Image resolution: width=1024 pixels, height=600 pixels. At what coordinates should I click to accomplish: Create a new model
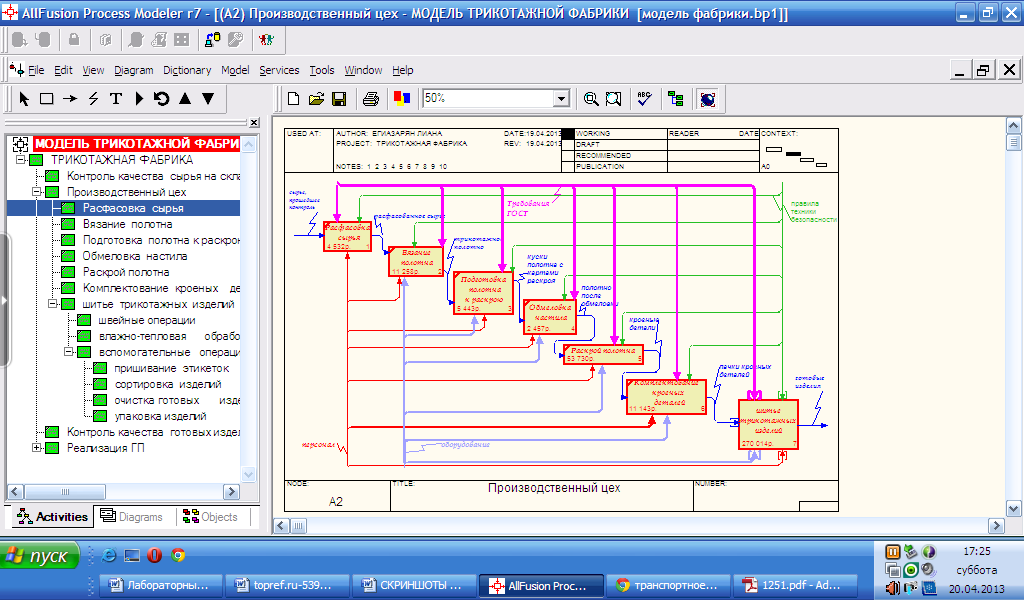293,99
